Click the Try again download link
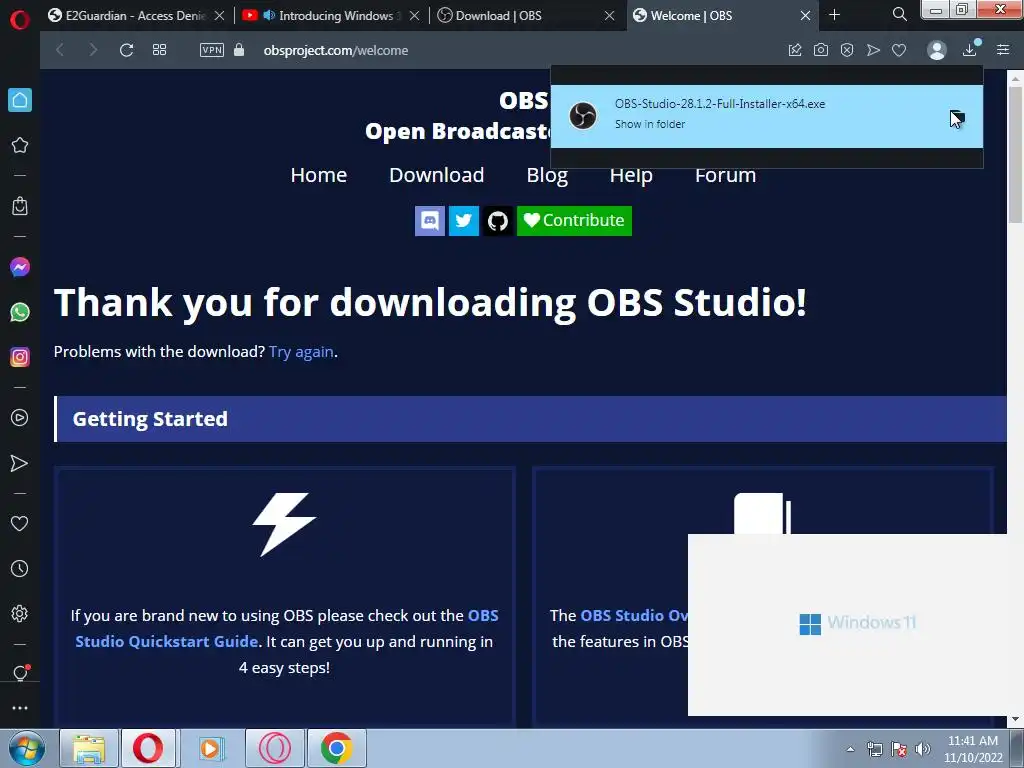Viewport: 1024px width, 768px height. point(301,352)
